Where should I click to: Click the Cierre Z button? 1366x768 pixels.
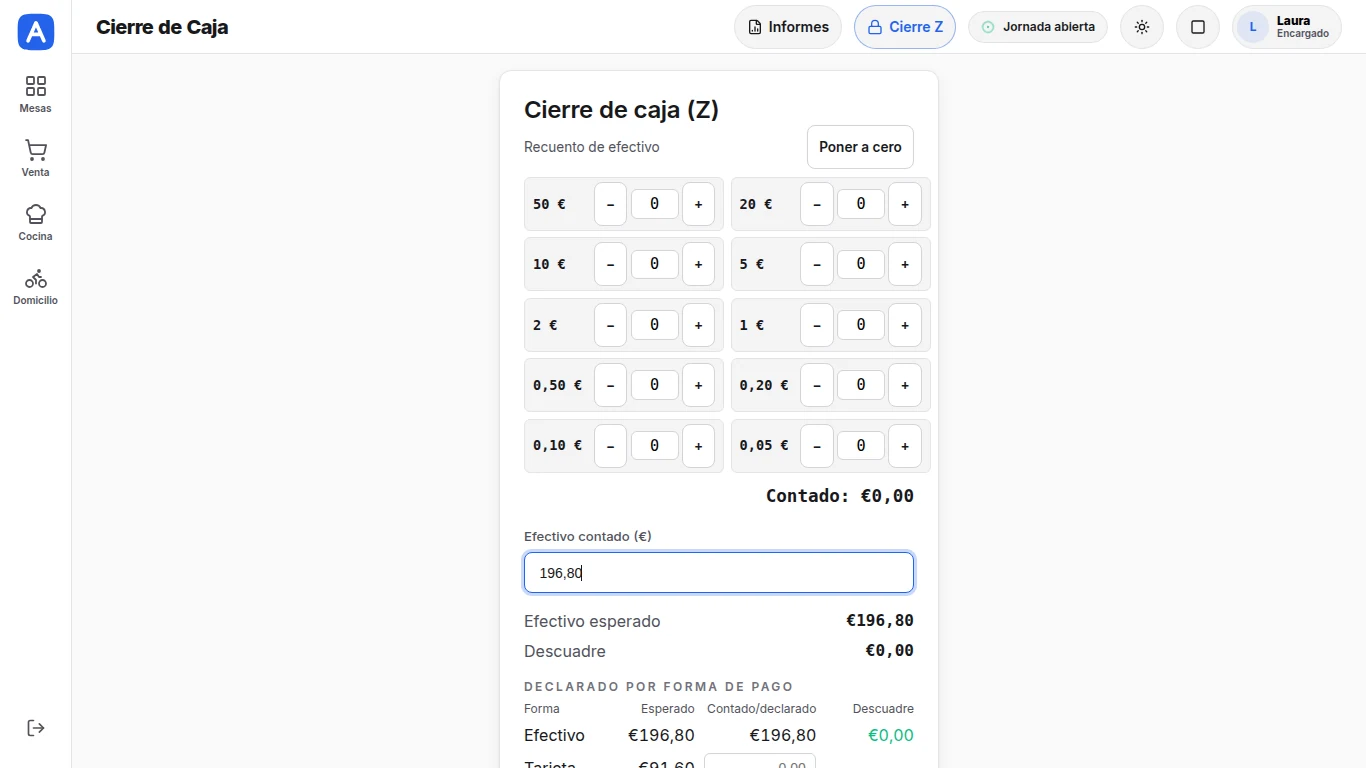click(905, 27)
